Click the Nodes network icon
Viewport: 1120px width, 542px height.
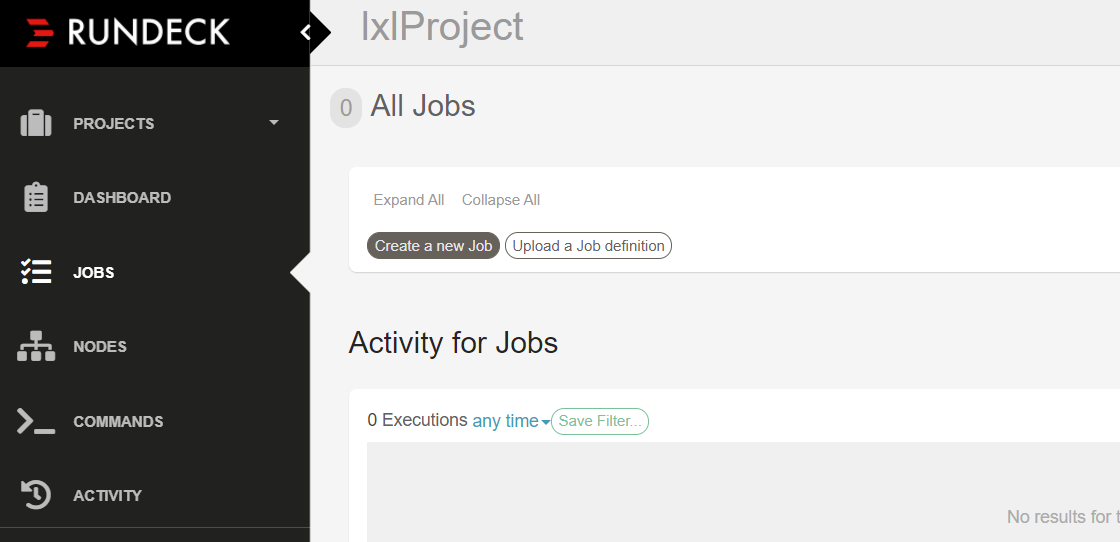[x=36, y=346]
